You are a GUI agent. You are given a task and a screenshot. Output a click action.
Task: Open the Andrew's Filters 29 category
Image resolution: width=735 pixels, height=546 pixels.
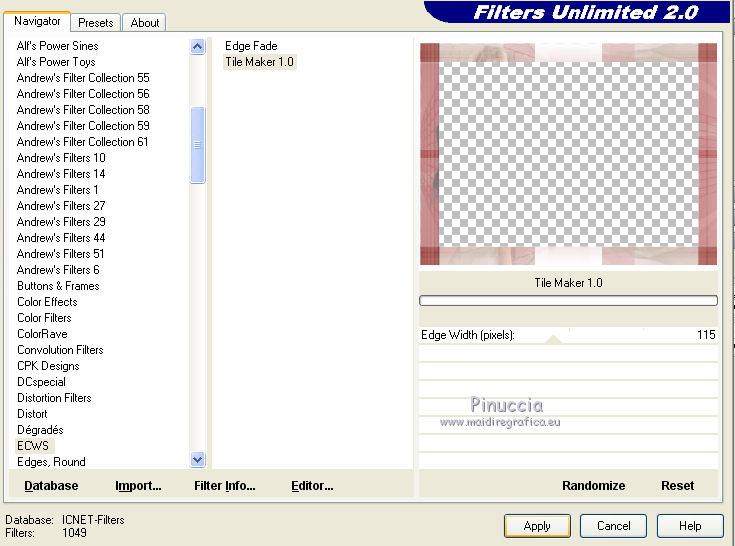(61, 222)
